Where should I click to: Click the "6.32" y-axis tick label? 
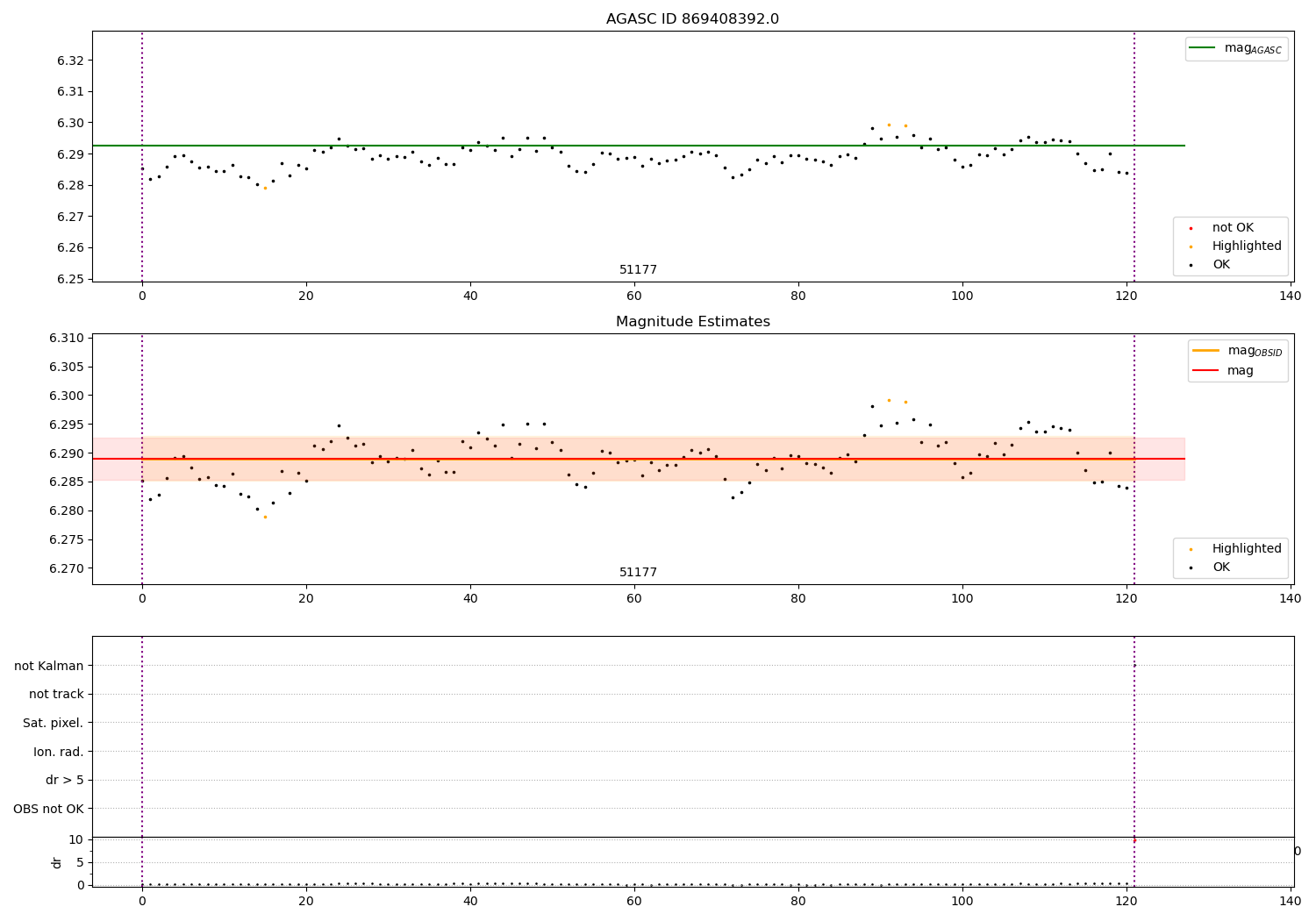71,61
